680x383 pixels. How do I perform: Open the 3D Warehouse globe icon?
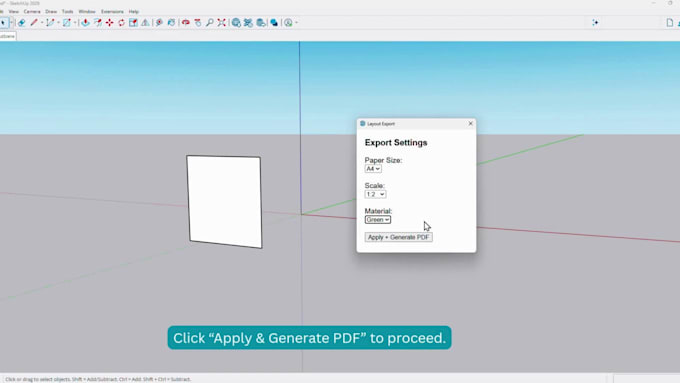[236, 23]
